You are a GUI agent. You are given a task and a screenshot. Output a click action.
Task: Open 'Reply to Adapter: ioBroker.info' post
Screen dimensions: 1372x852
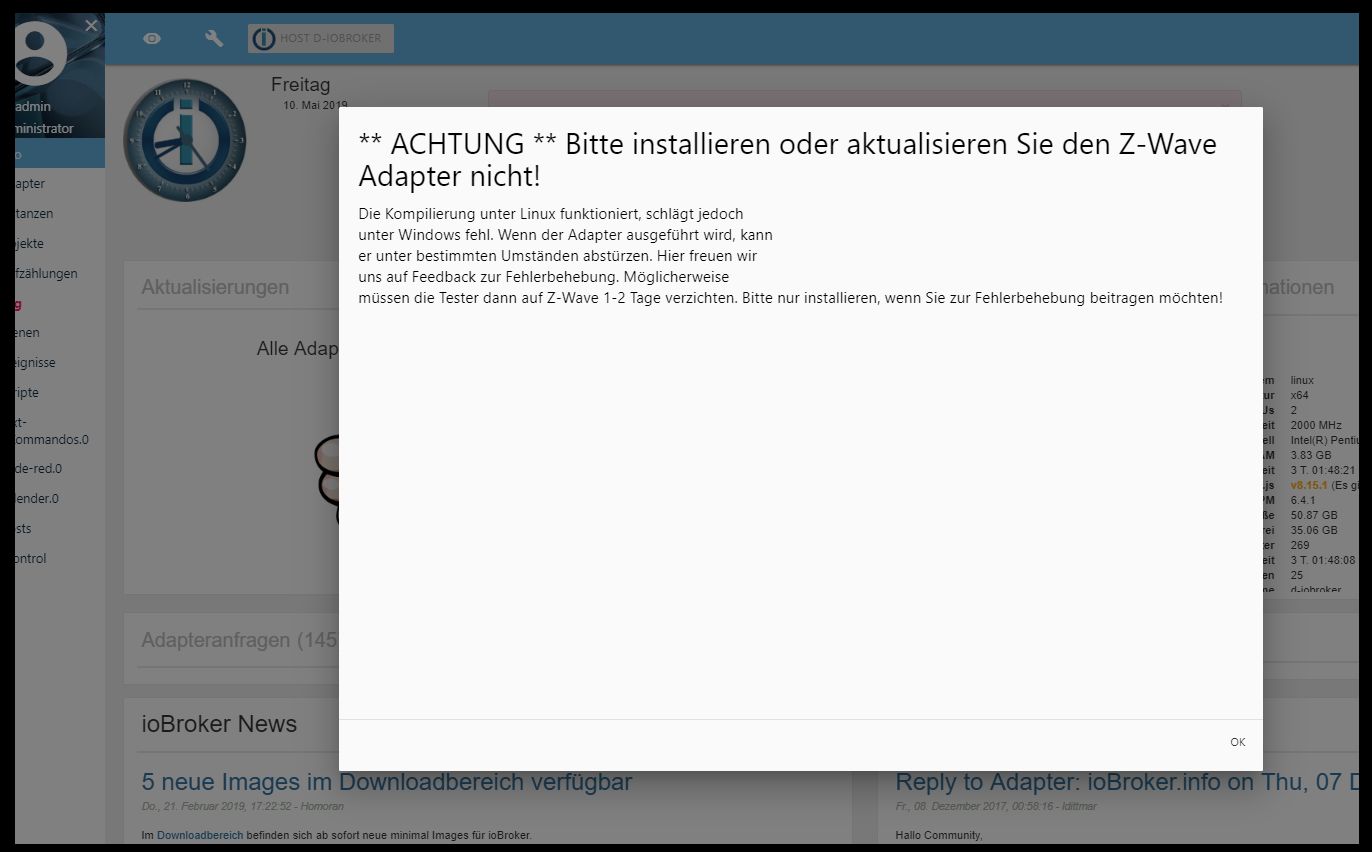(1126, 782)
